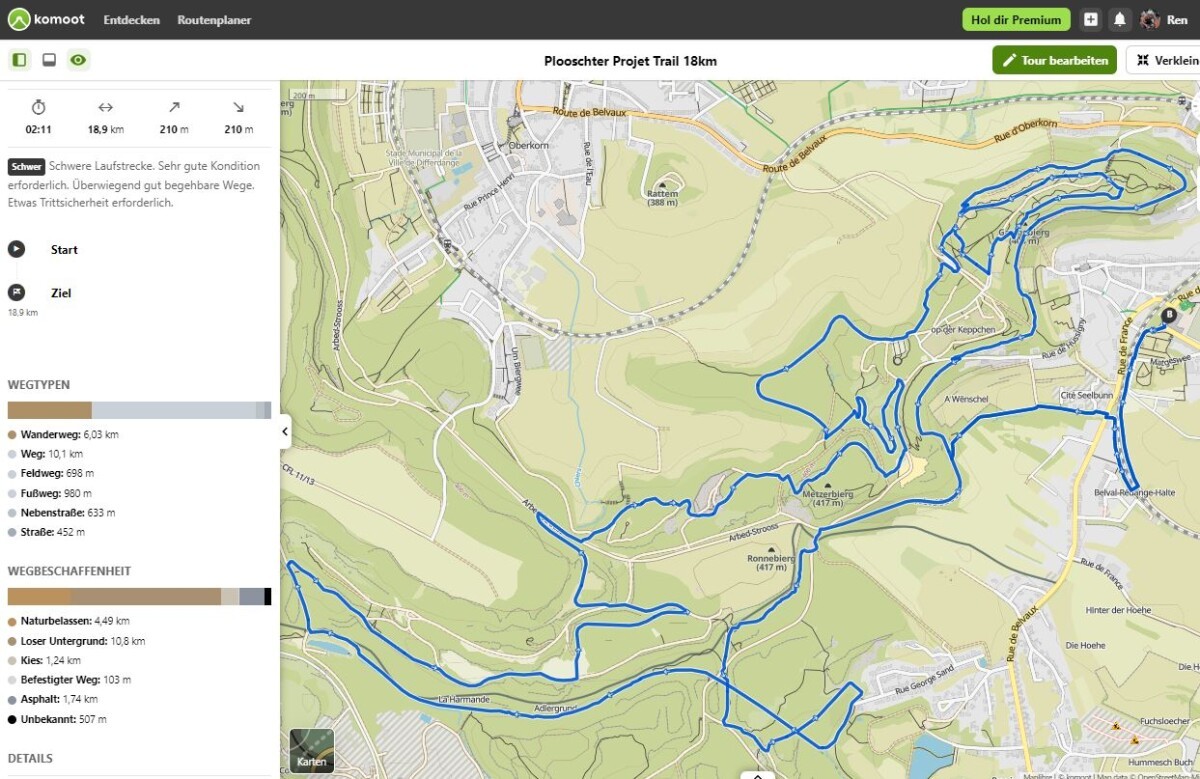This screenshot has height=779, width=1200.
Task: Click the DETAILS section heading
Action: coord(30,758)
